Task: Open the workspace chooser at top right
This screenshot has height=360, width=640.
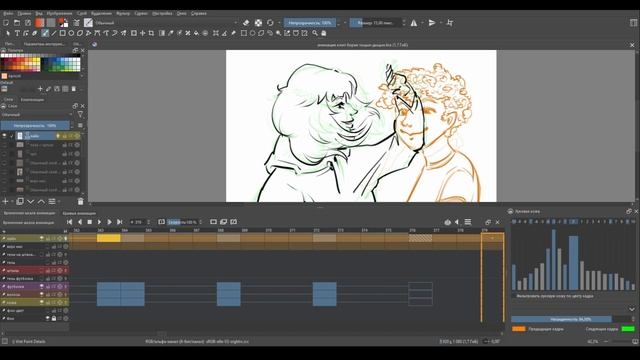Action: [633, 23]
